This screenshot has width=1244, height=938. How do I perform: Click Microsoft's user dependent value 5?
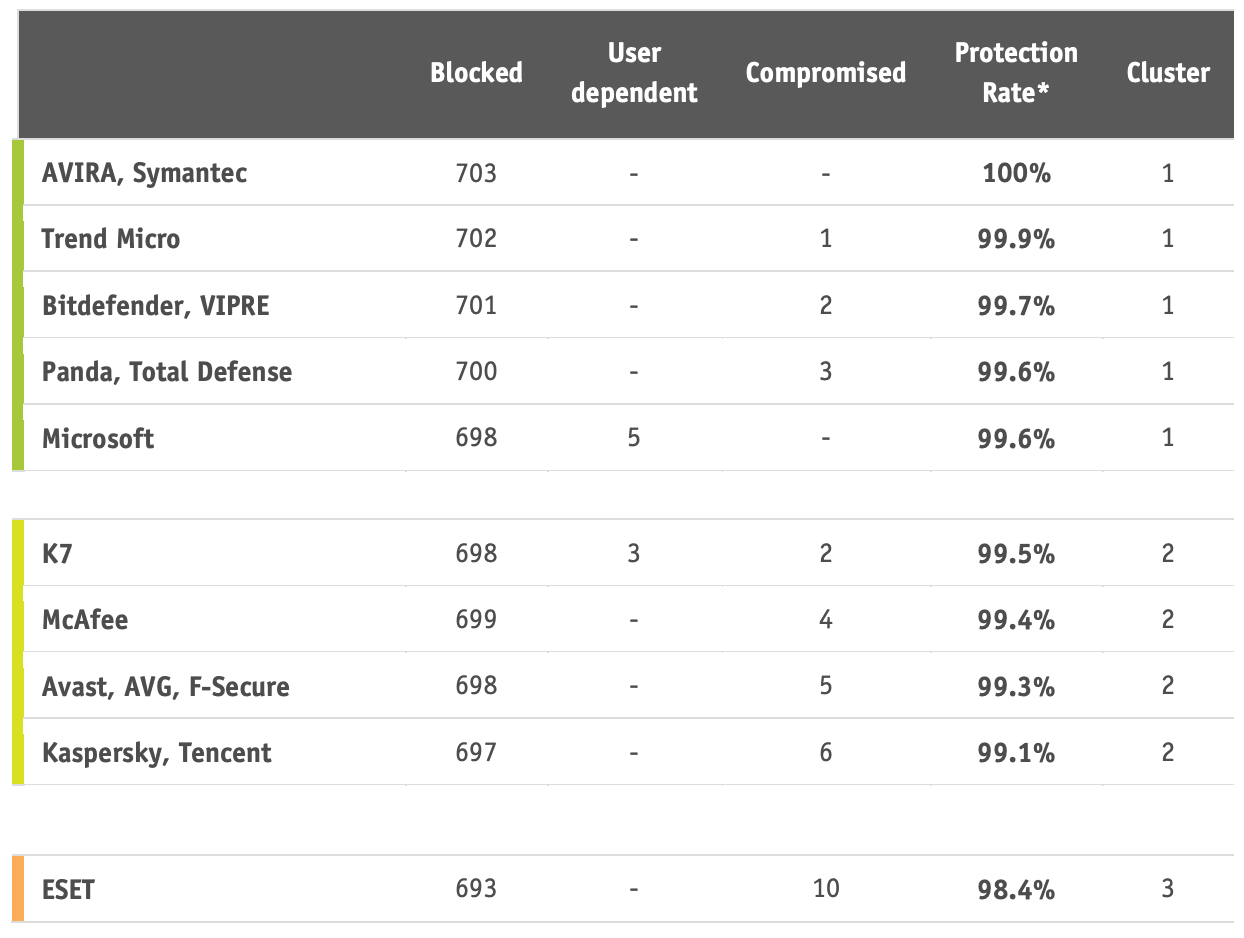[x=634, y=438]
